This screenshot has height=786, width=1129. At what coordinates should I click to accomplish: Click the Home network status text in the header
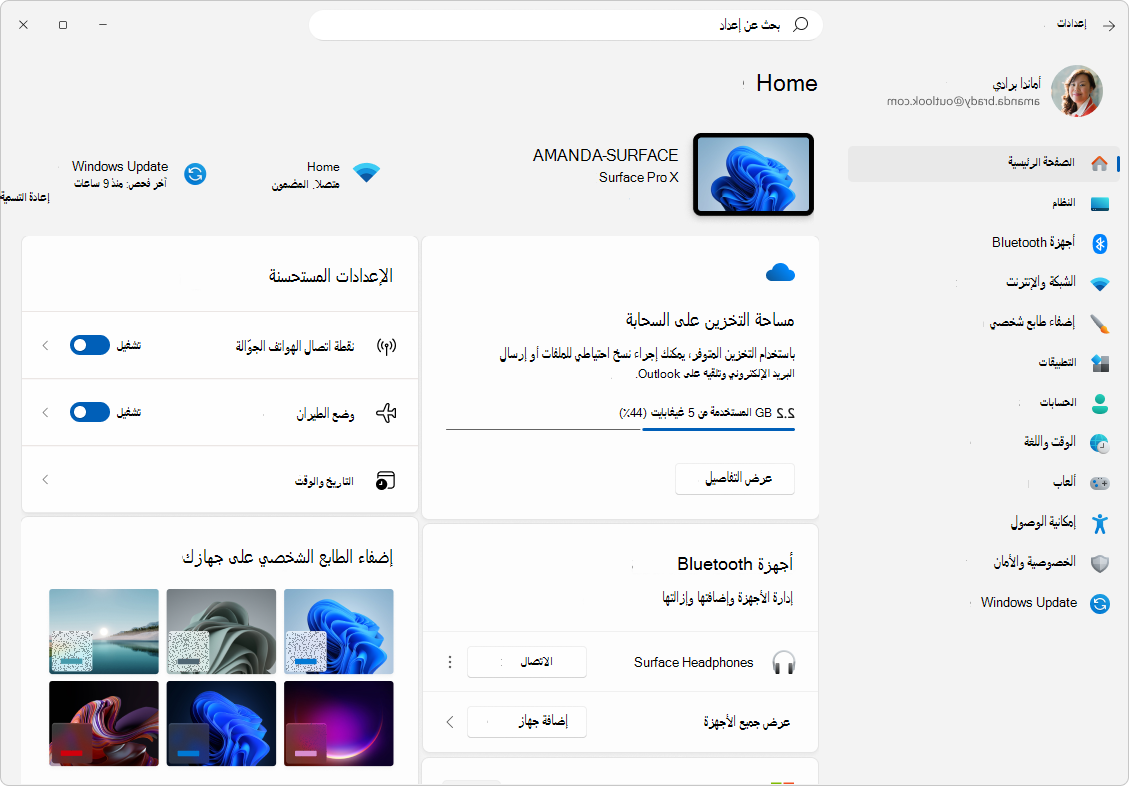[305, 175]
